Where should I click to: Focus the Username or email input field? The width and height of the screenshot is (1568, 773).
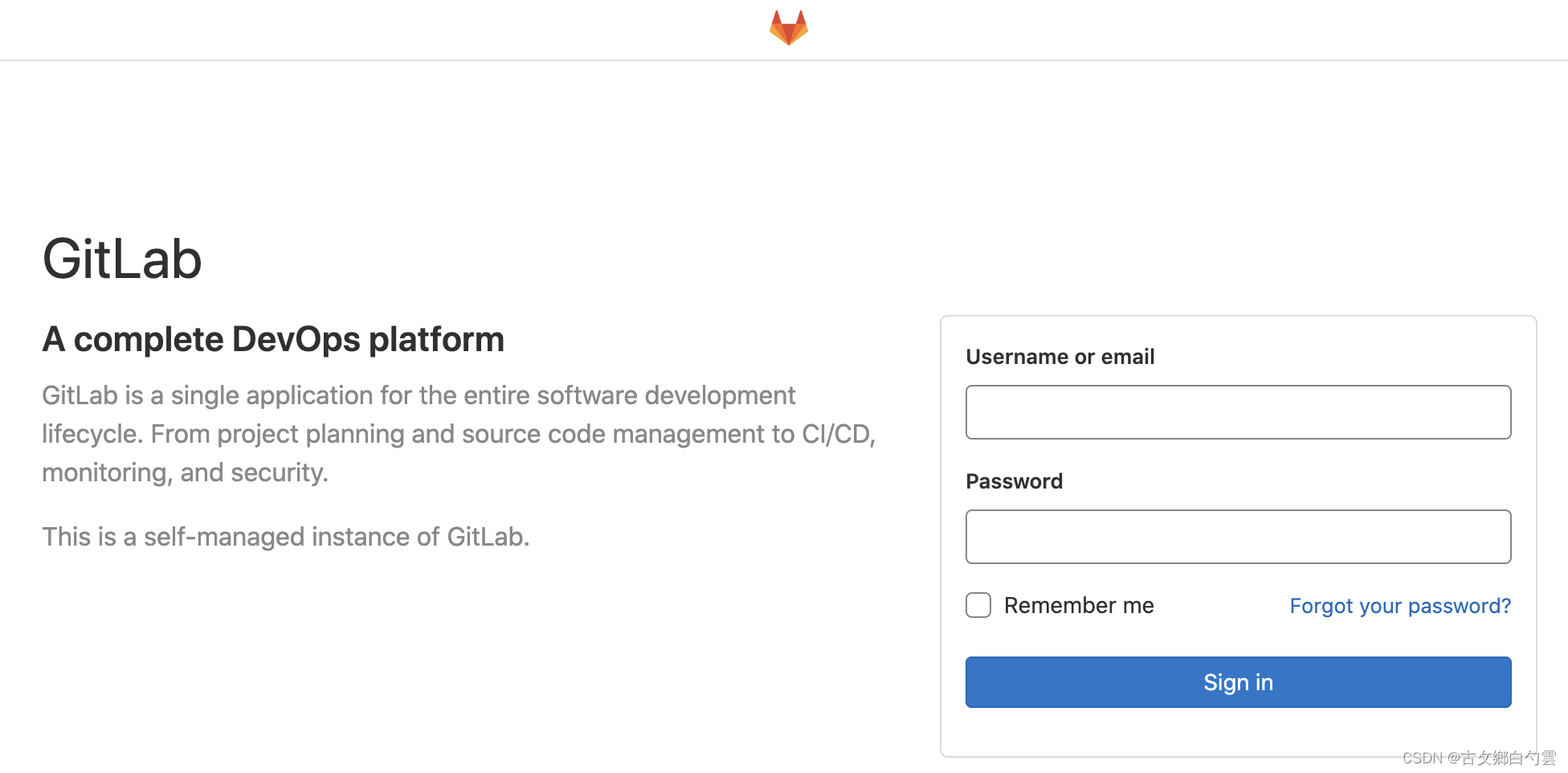[x=1238, y=412]
